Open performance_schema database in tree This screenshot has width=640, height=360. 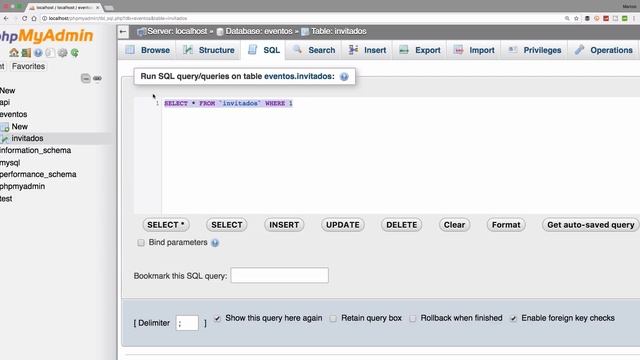pos(38,174)
